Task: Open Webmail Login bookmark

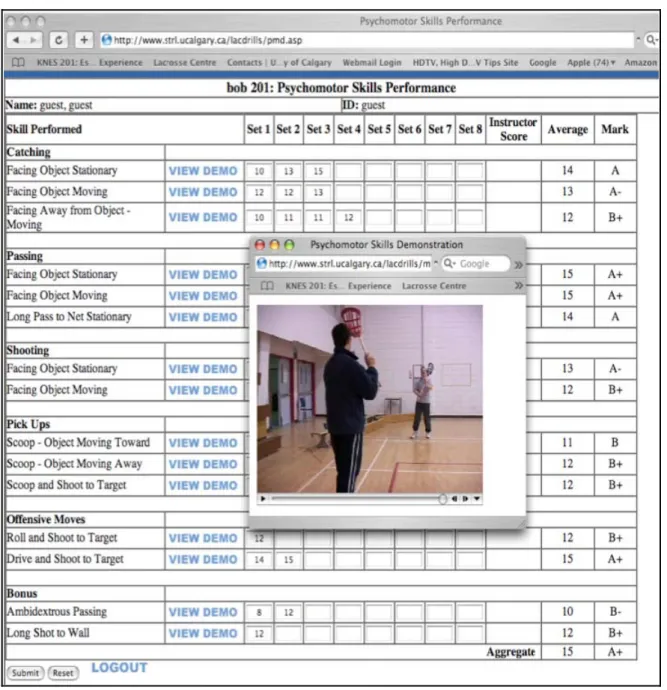Action: point(372,62)
